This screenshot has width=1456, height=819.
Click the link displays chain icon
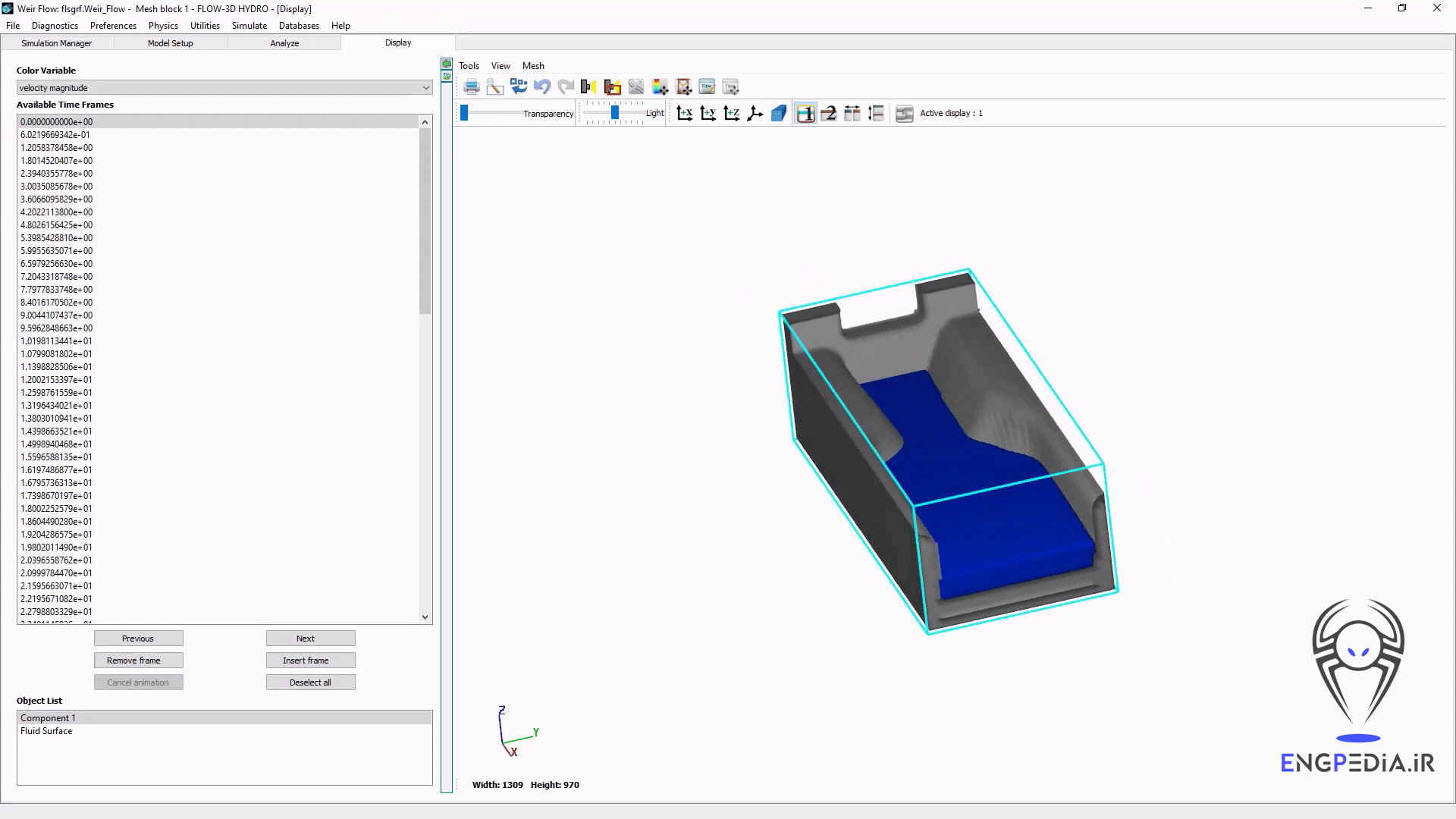904,114
